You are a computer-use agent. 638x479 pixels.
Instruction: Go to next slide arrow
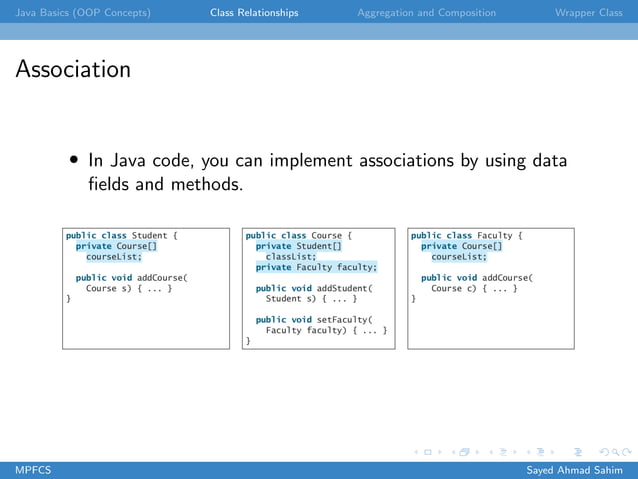click(x=440, y=452)
